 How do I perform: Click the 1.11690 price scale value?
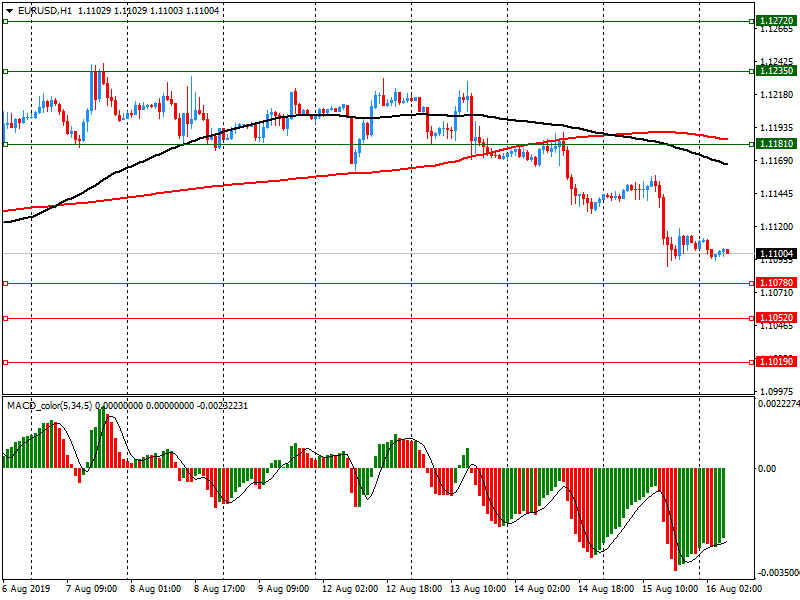click(777, 161)
